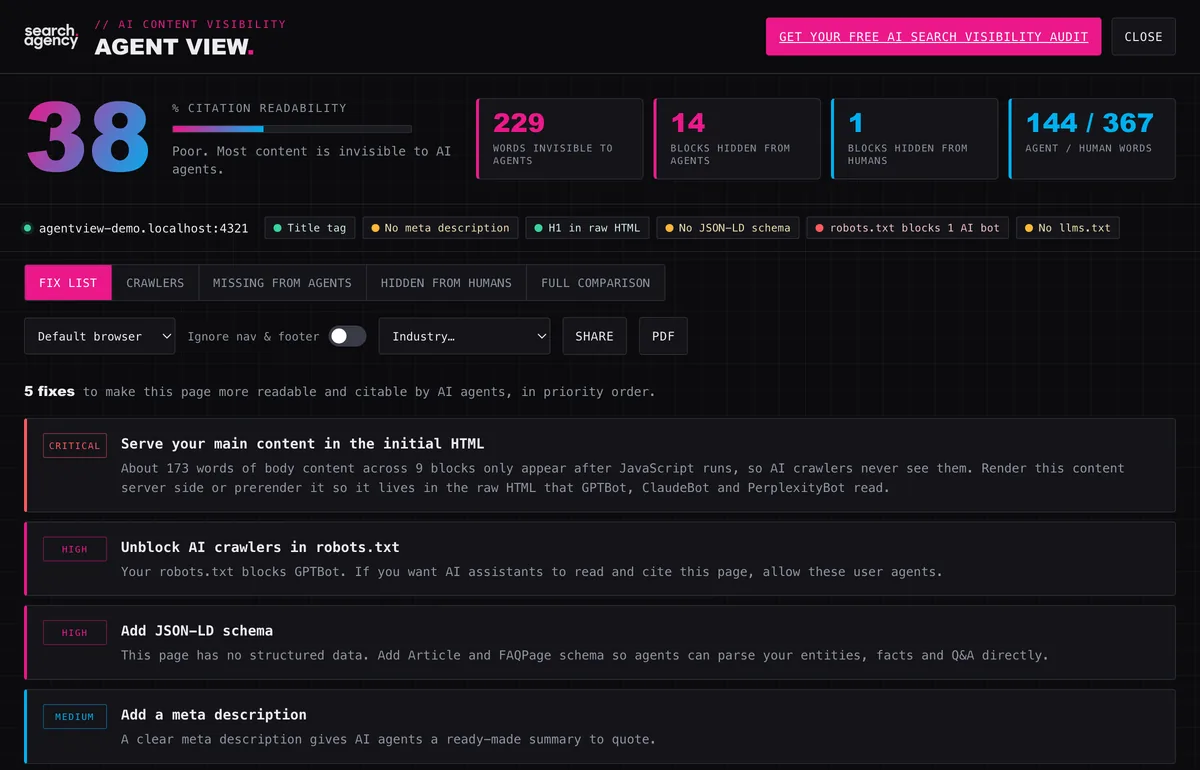Click the robots.txt blocks 1 AI bot chip

pyautogui.click(x=907, y=228)
